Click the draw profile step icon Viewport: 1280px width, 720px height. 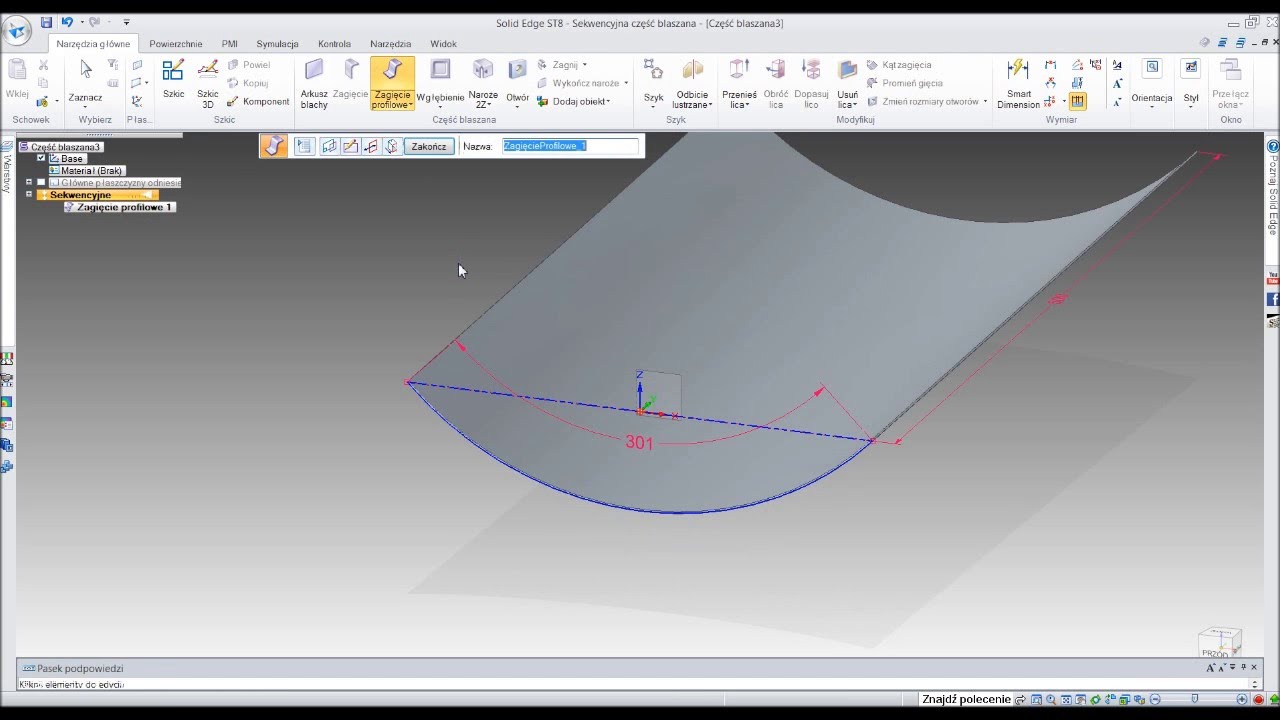pos(350,146)
